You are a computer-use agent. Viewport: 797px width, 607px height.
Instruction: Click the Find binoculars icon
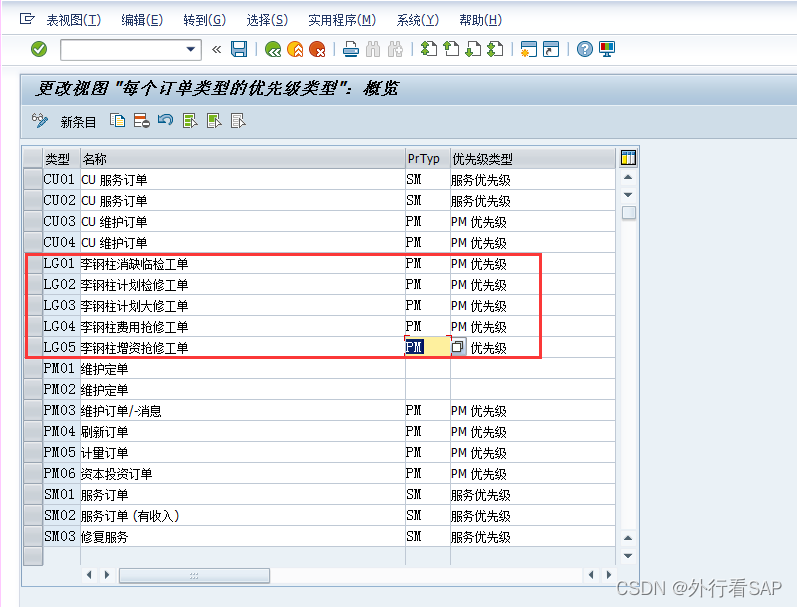(373, 49)
